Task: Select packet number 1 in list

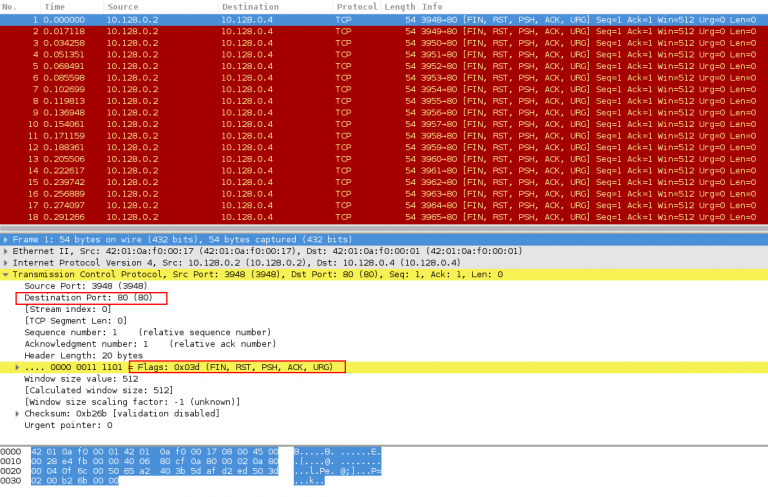Action: tap(300, 19)
